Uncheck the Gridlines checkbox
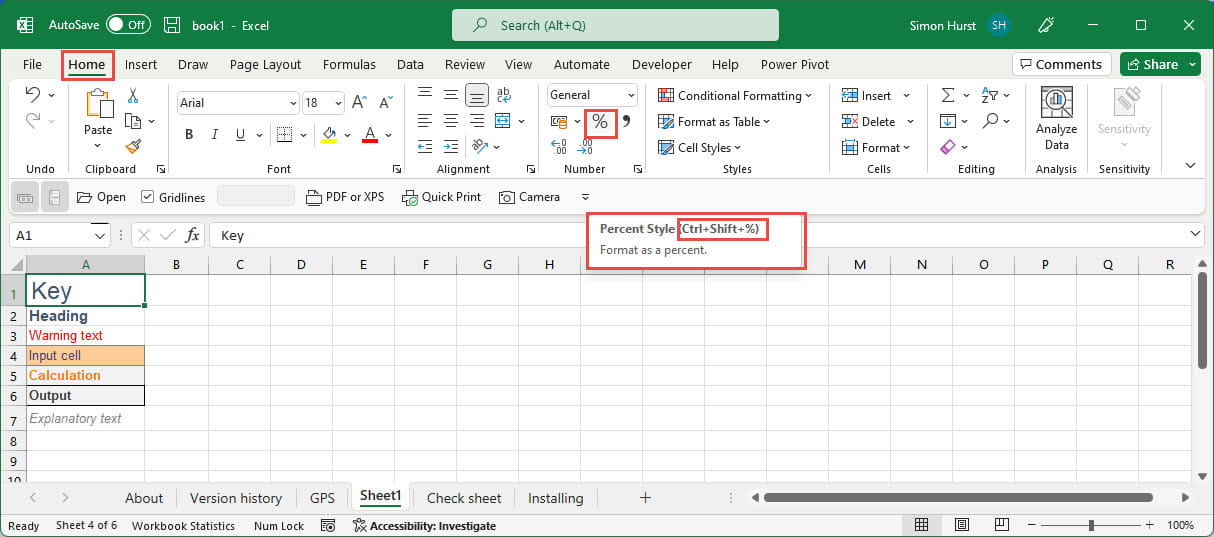Viewport: 1214px width, 537px height. [x=148, y=197]
